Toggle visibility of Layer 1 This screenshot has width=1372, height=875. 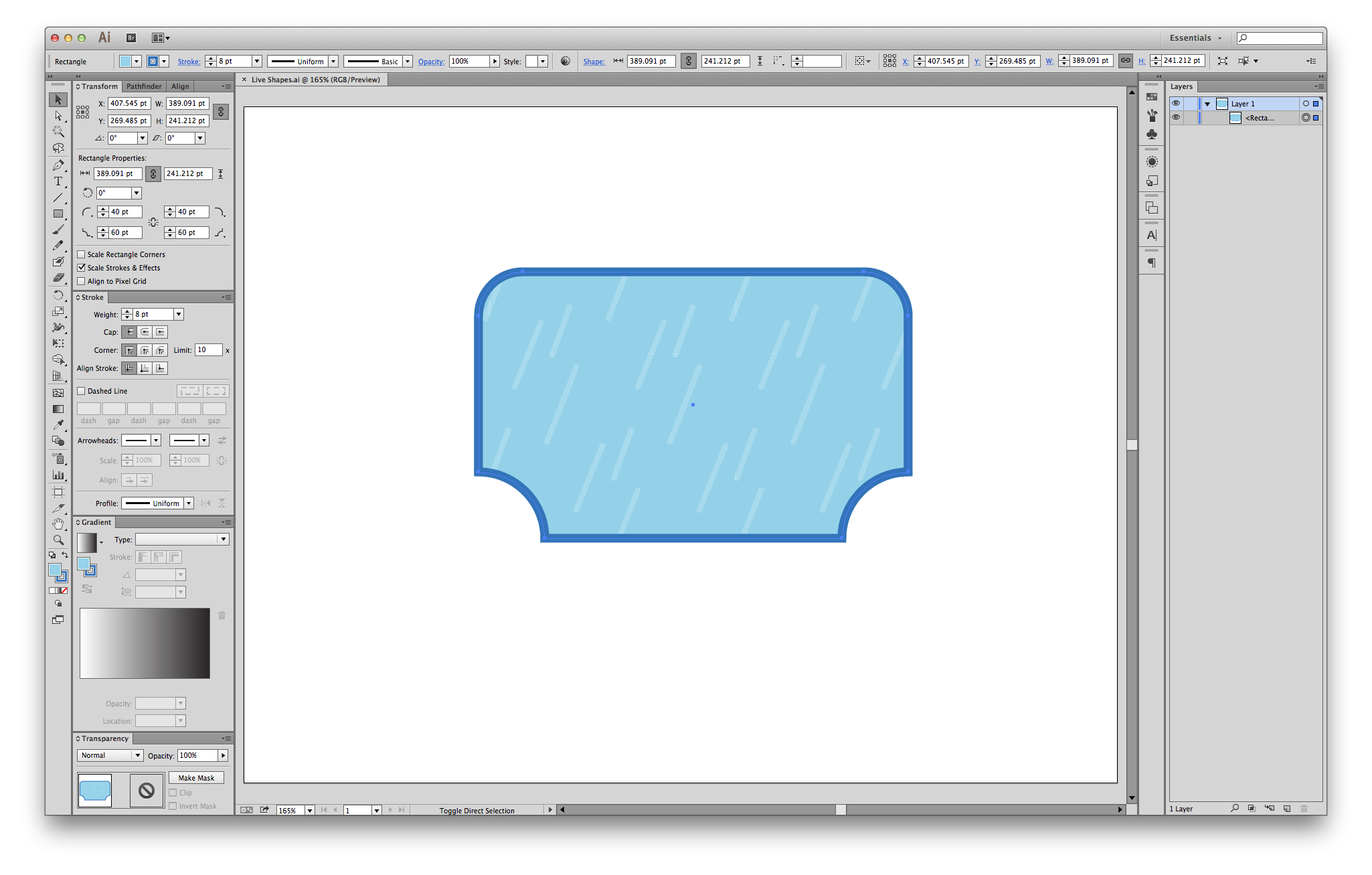tap(1176, 105)
